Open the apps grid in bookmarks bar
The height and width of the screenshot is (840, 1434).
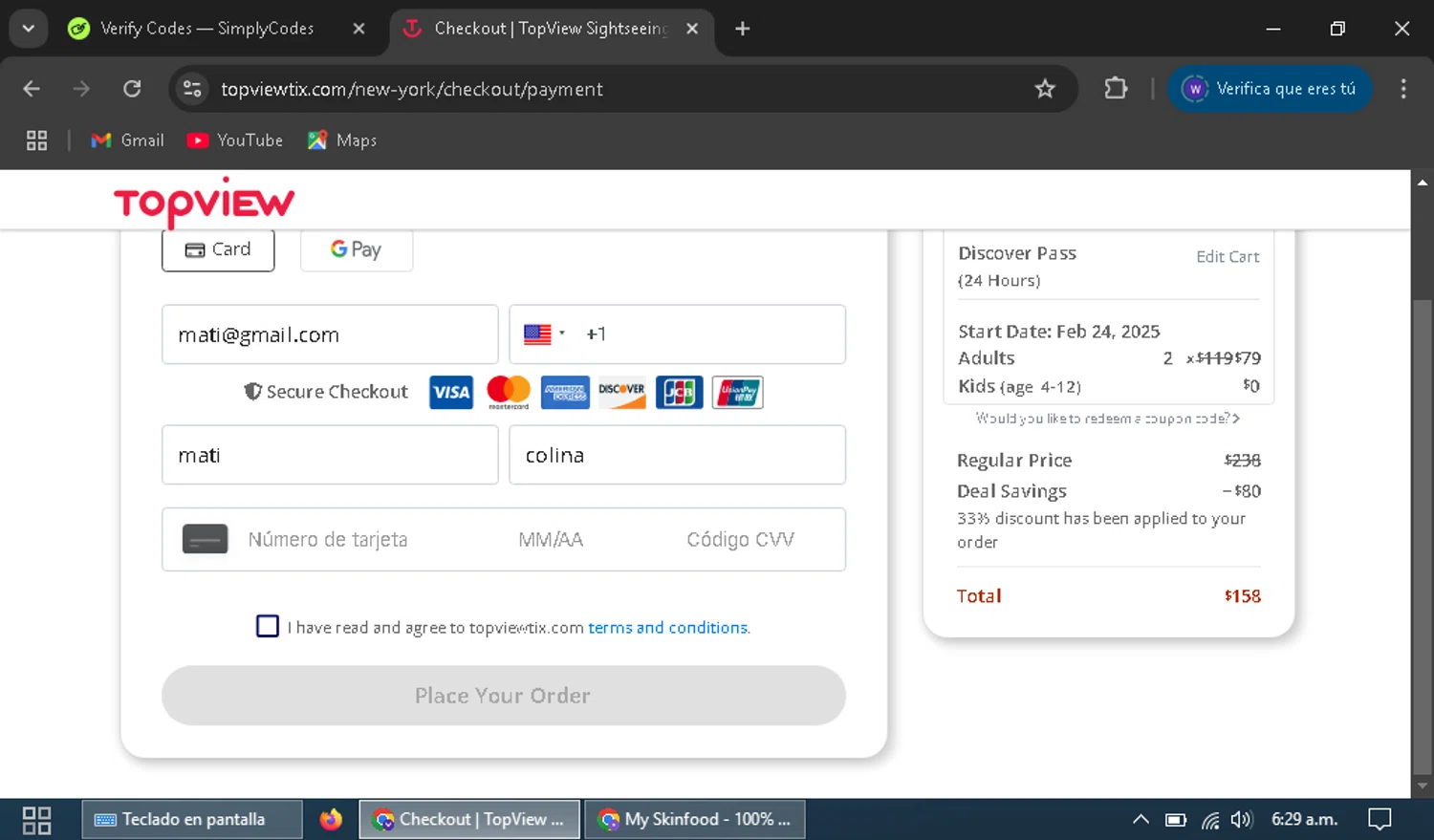click(x=37, y=140)
